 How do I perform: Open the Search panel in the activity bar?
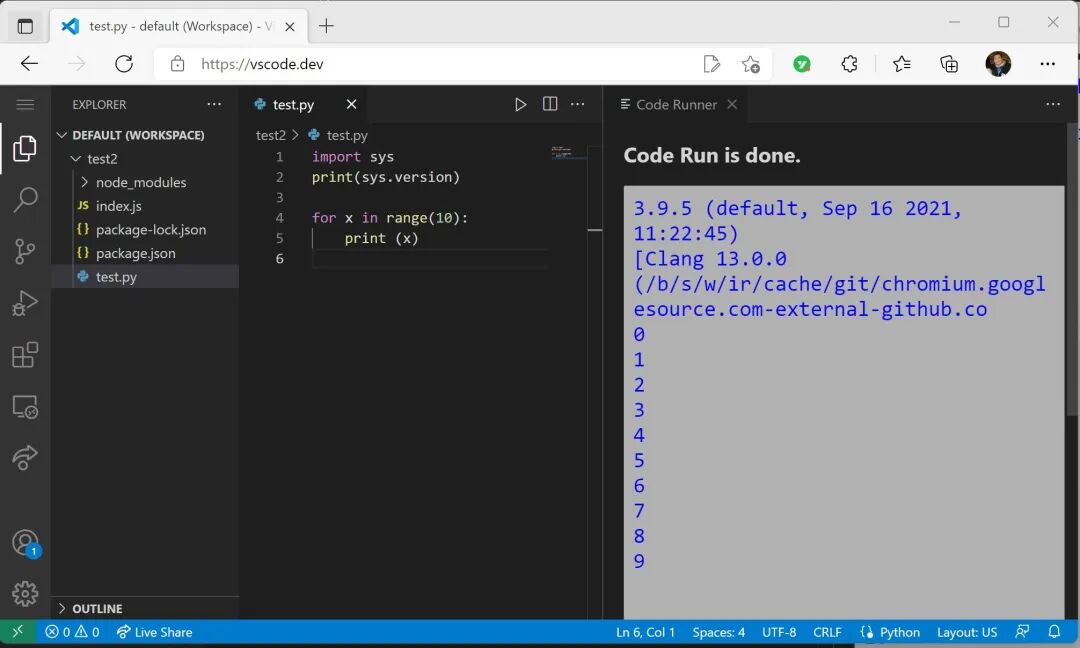(25, 200)
